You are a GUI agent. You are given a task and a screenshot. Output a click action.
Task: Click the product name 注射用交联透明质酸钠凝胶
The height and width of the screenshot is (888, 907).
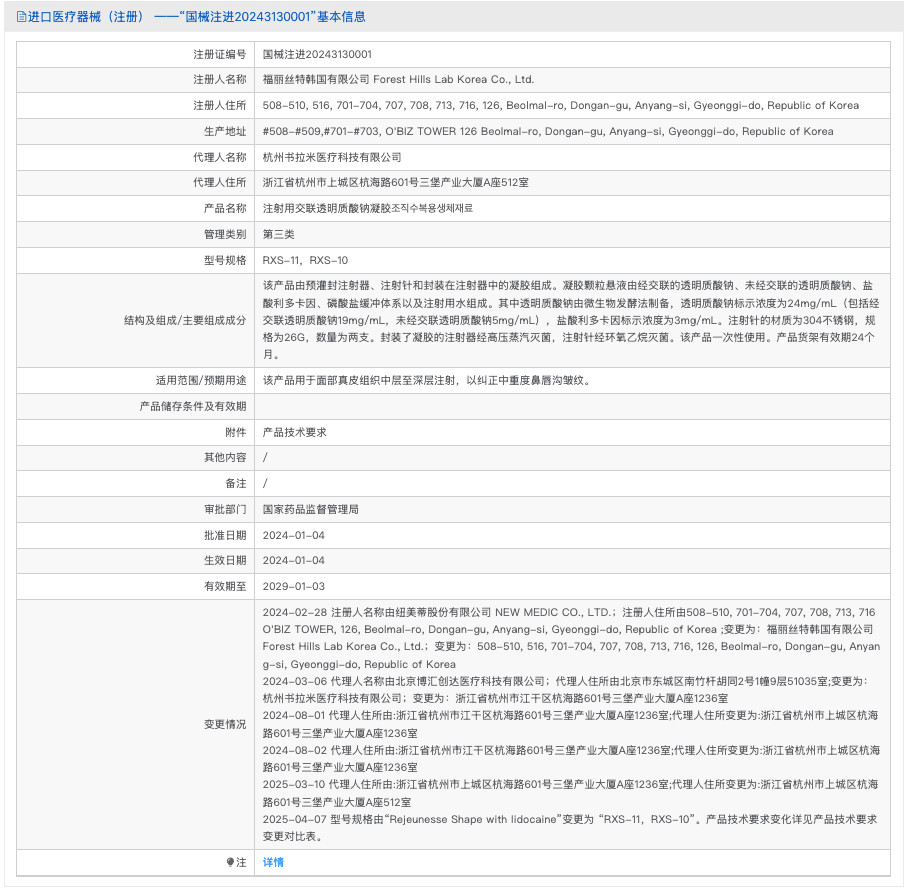(x=367, y=209)
